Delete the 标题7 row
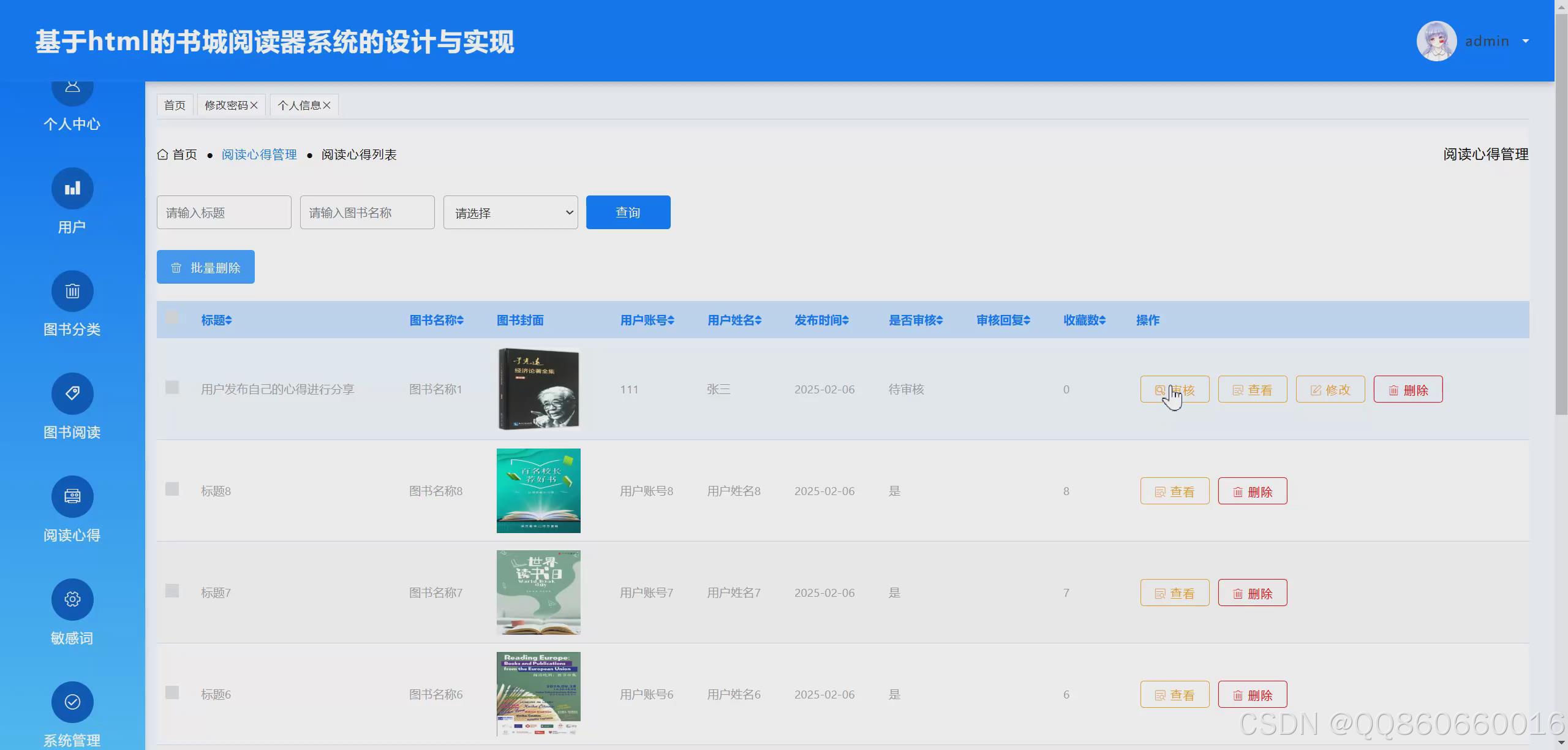This screenshot has width=1568, height=750. 1253,593
